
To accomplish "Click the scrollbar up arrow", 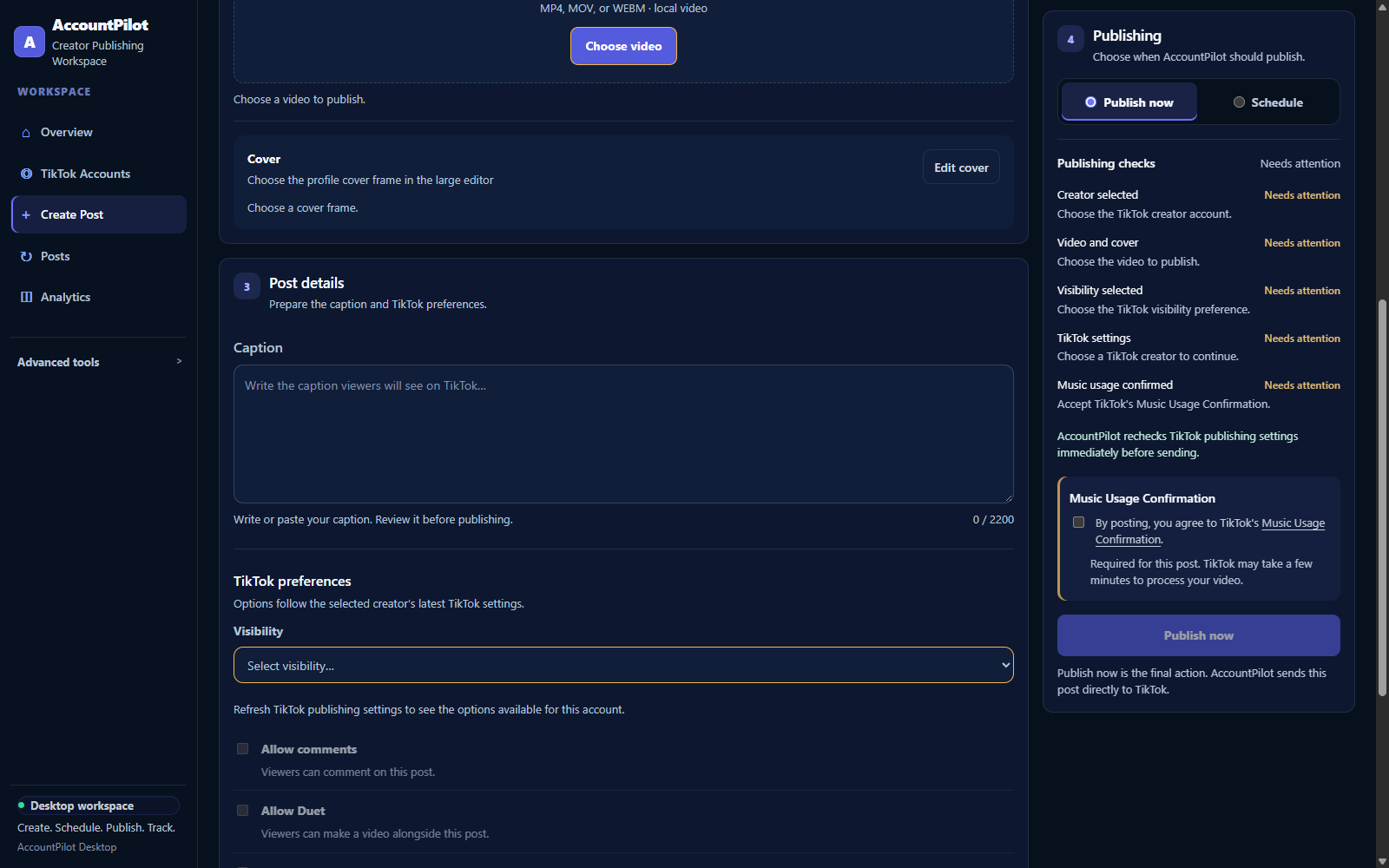I will (1382, 6).
